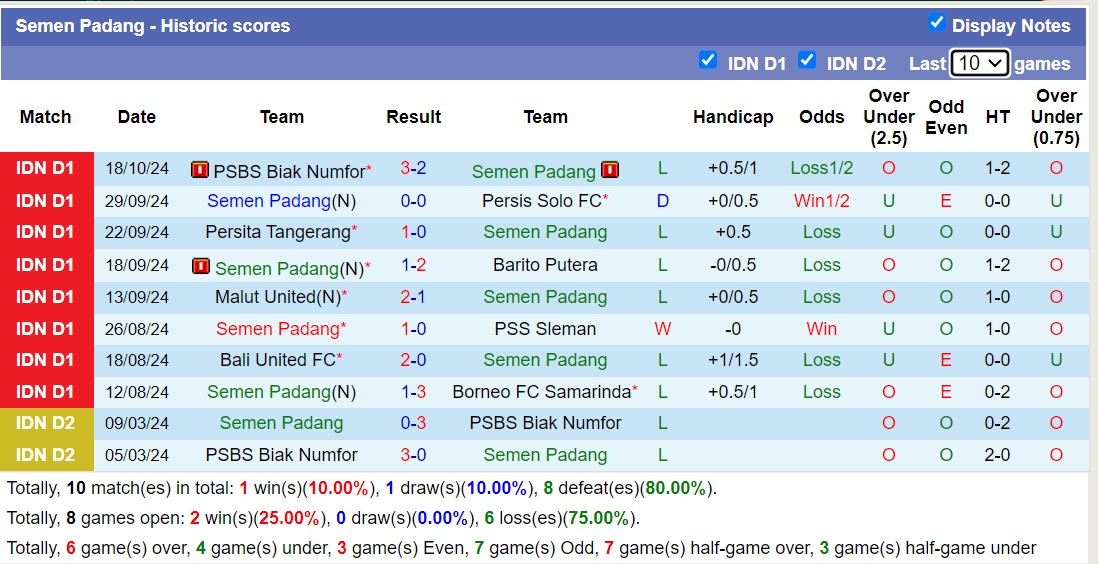Viewport: 1099px width, 564px height.
Task: Click handicap +0.5/1 in 18/10/24 row
Action: tap(733, 168)
